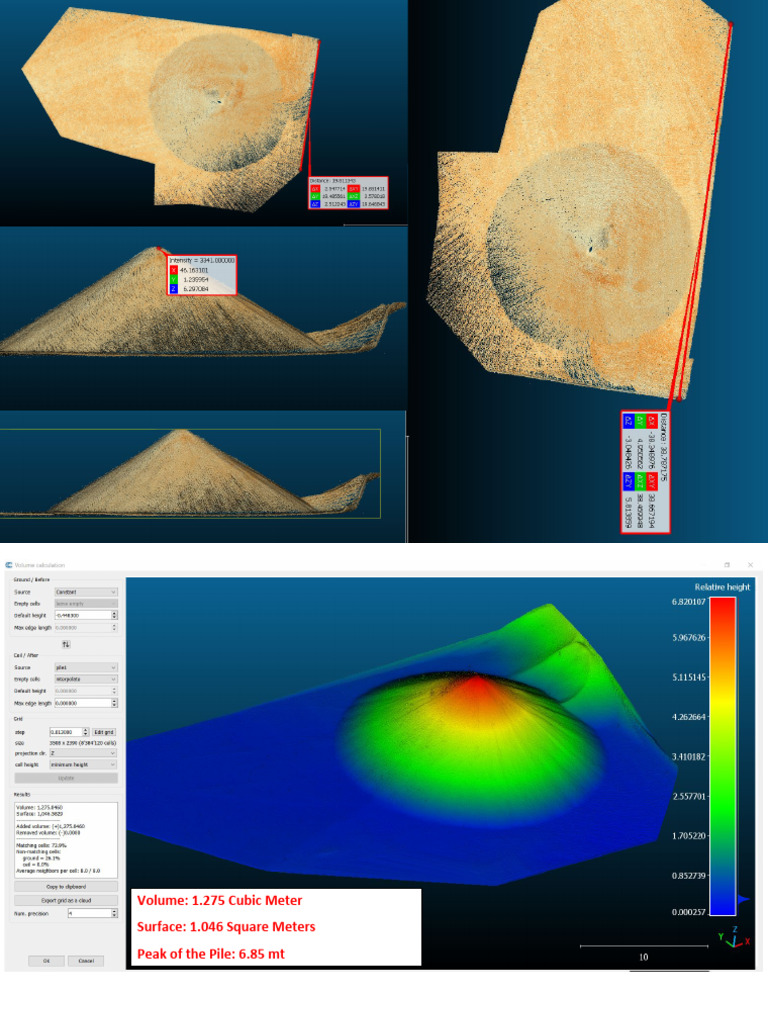Click the 3.410182 color scale value

(x=689, y=756)
